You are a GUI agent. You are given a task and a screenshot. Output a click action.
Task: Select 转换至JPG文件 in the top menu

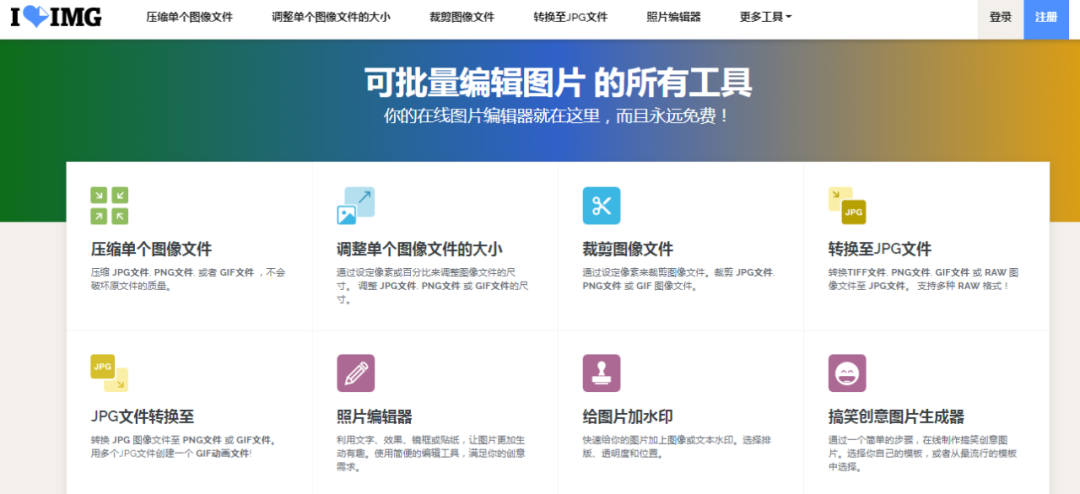570,17
